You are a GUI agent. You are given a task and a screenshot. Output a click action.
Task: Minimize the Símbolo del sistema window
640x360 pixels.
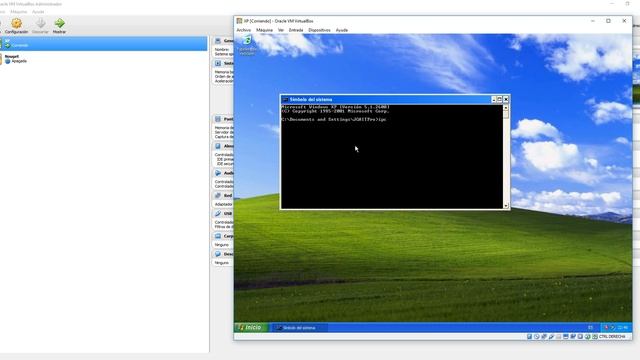pos(493,99)
